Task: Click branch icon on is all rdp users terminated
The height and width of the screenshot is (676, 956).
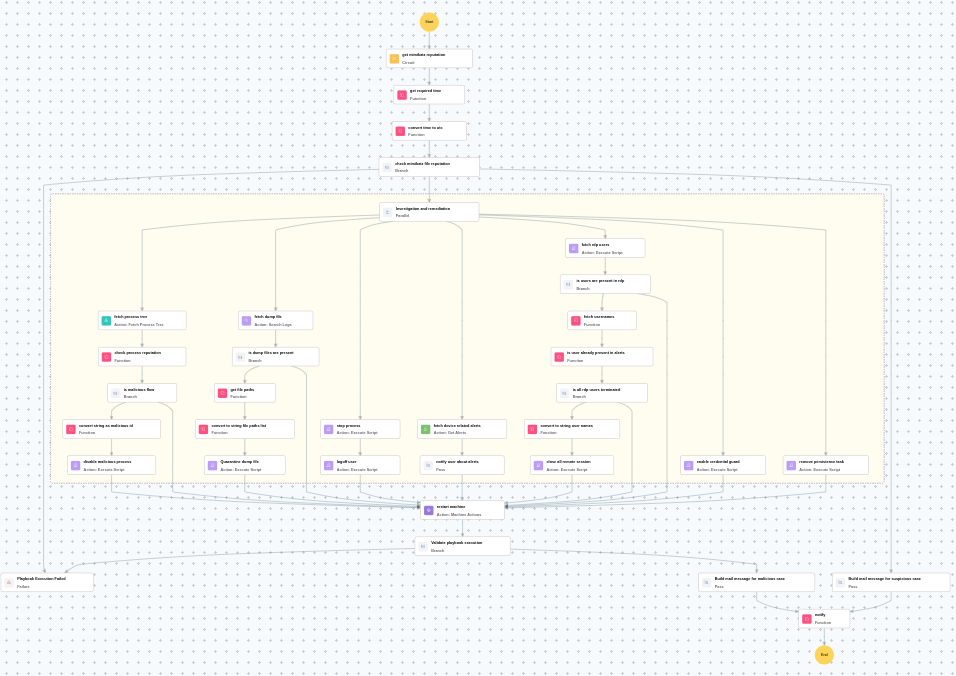Action: click(x=565, y=393)
